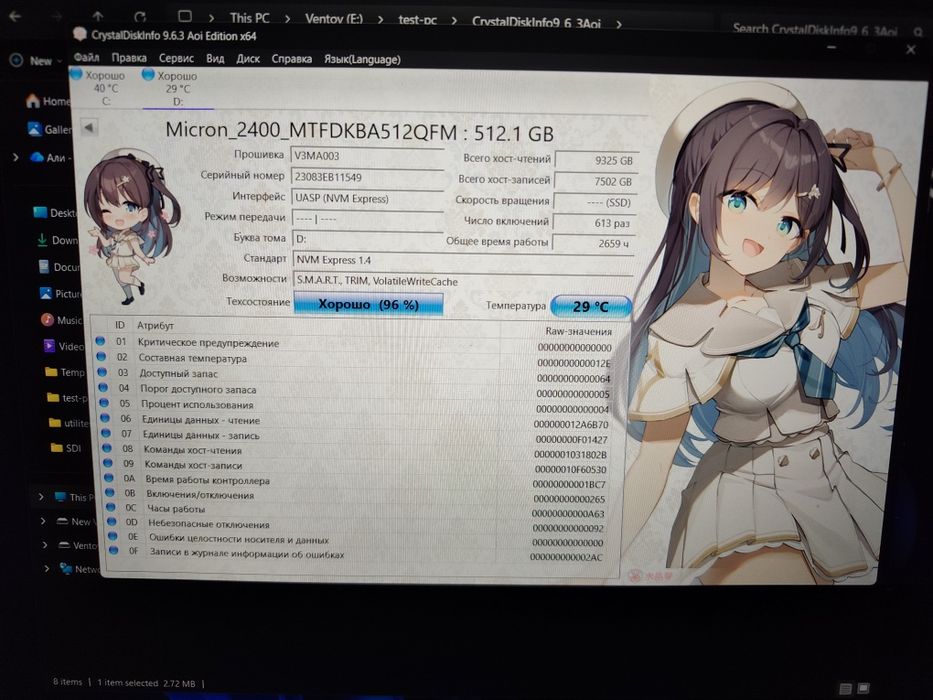Screen dimensions: 933x700
Task: Click status dot for Составная температура
Action: click(x=101, y=357)
